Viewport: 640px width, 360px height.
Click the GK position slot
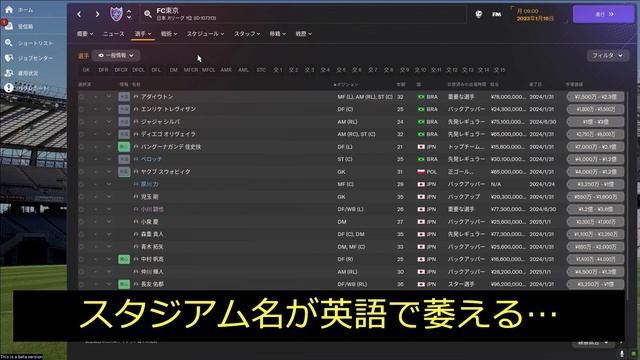click(x=86, y=70)
